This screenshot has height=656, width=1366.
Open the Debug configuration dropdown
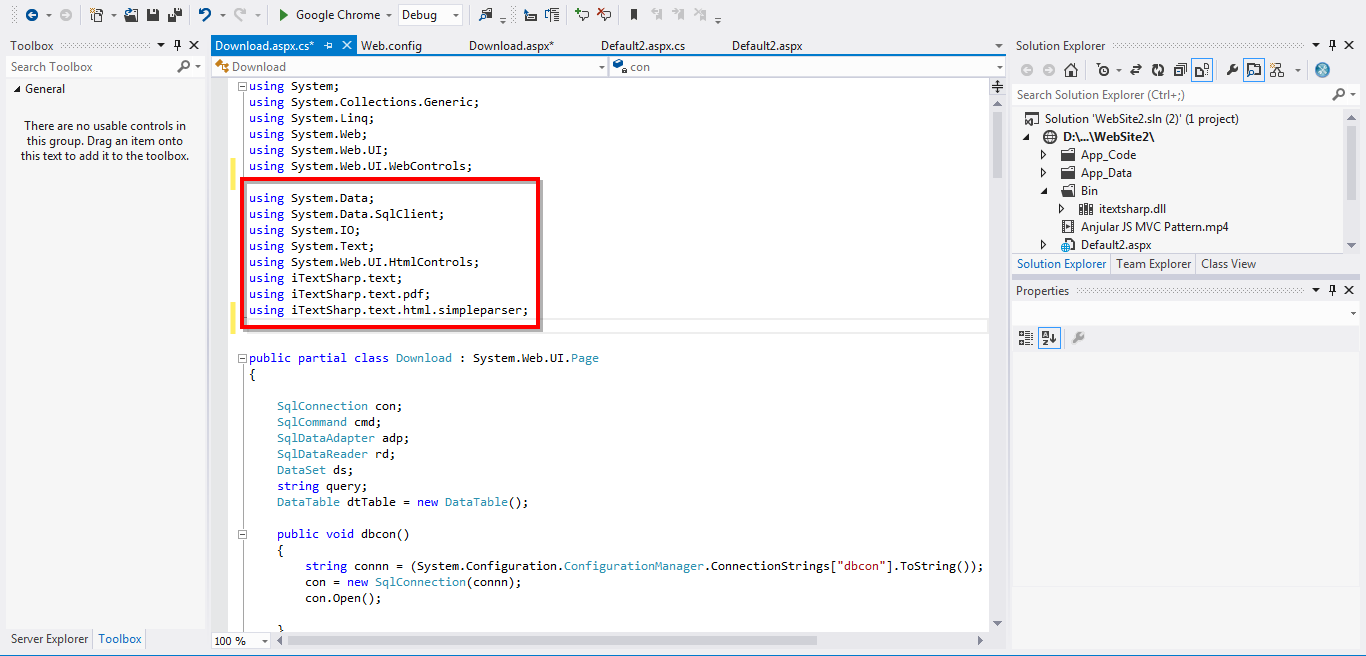click(431, 15)
